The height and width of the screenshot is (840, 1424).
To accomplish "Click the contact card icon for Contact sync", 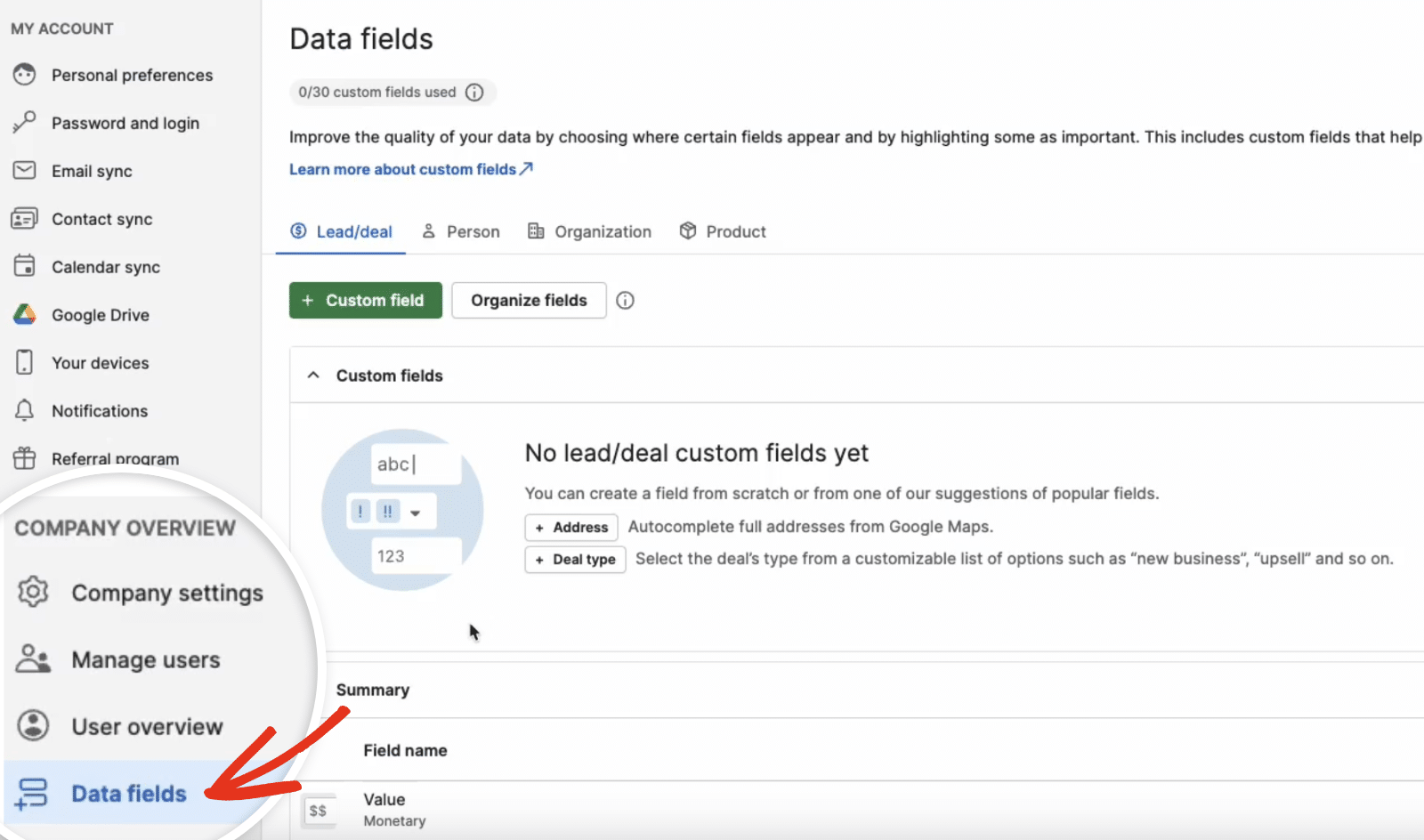I will point(25,218).
